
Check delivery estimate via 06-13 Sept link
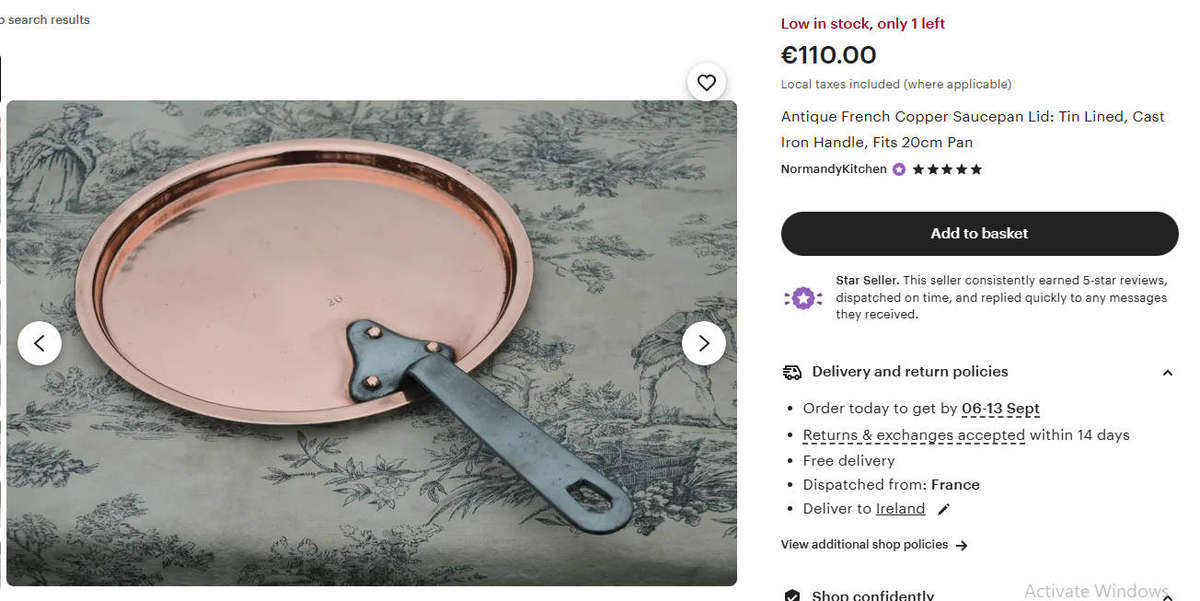point(1000,408)
